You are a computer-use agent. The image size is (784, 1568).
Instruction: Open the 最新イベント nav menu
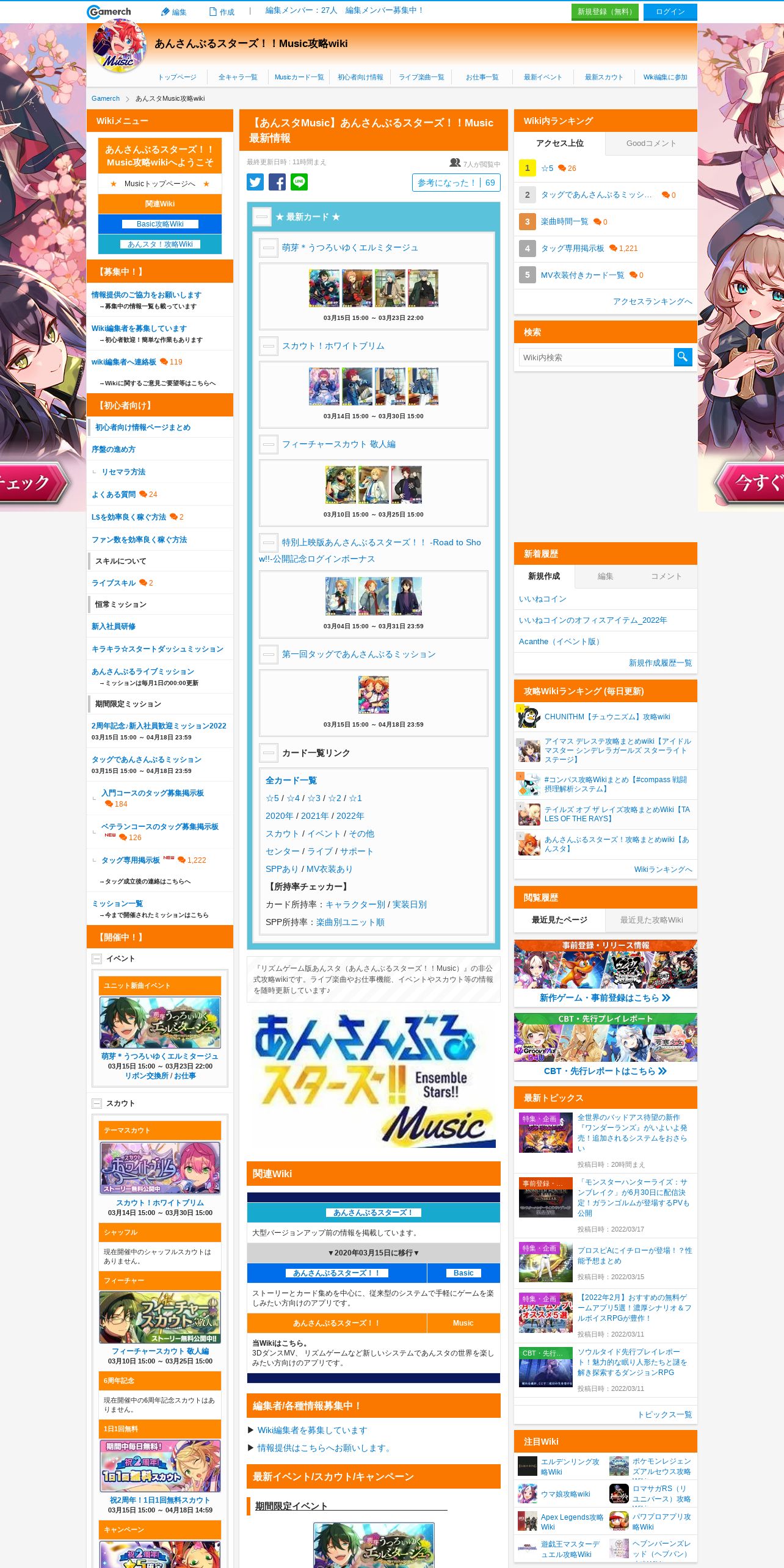click(543, 77)
